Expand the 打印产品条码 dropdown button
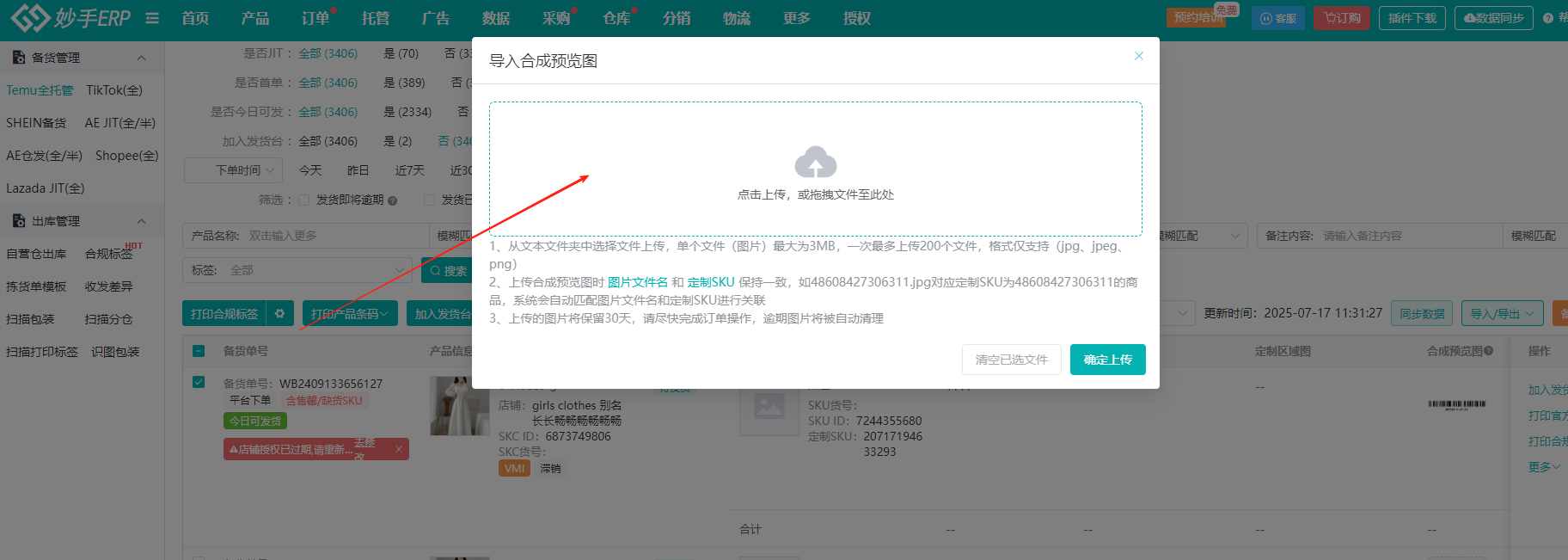 pos(349,314)
